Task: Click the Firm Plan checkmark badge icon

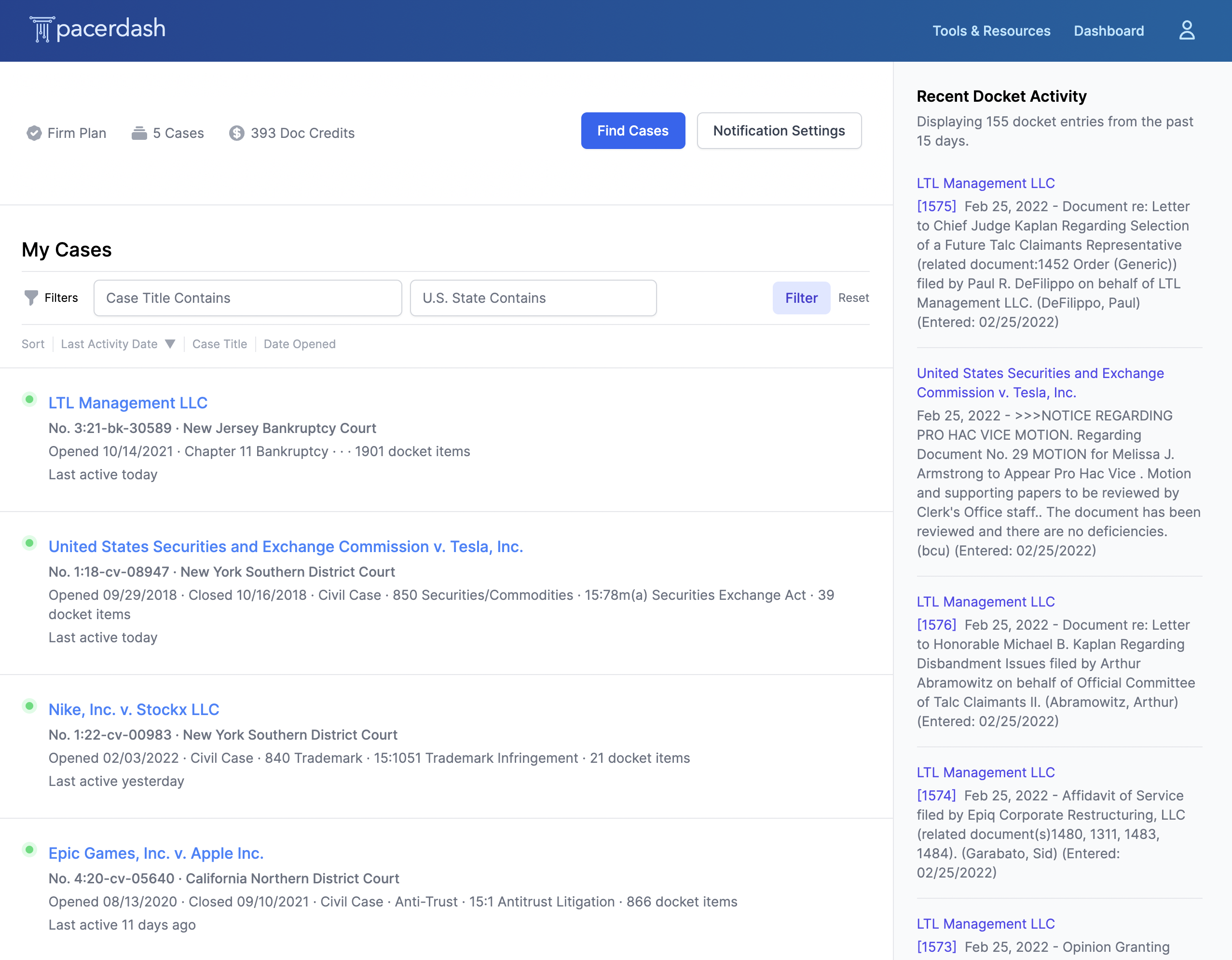Action: tap(34, 133)
